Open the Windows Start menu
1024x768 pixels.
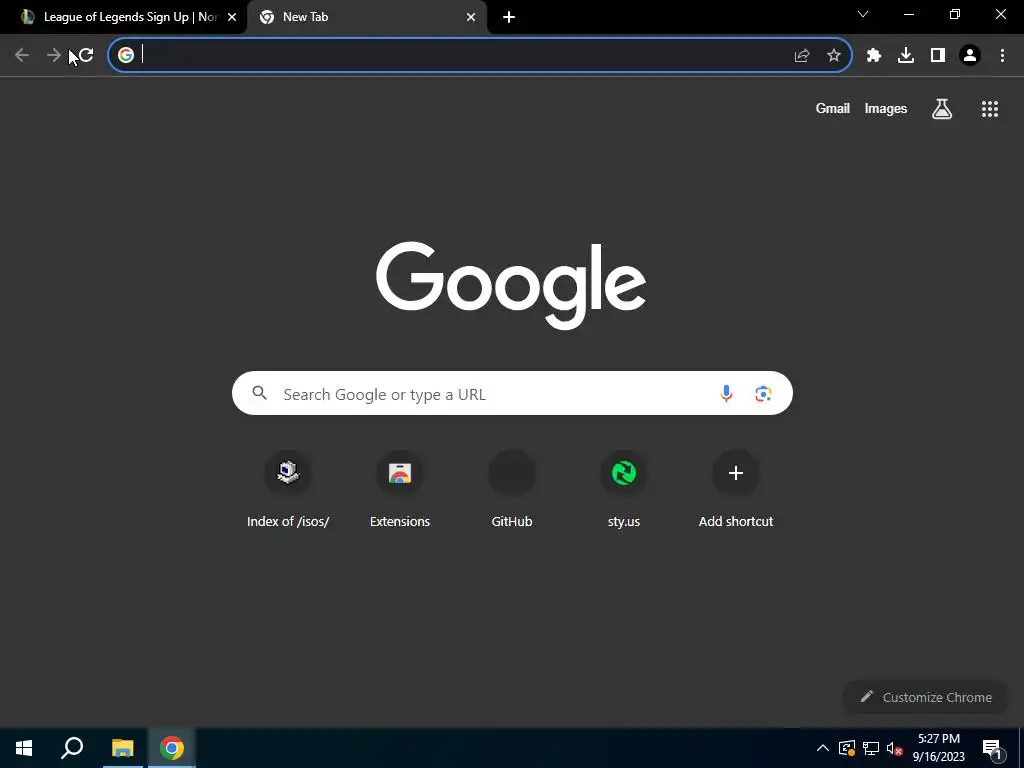24,748
